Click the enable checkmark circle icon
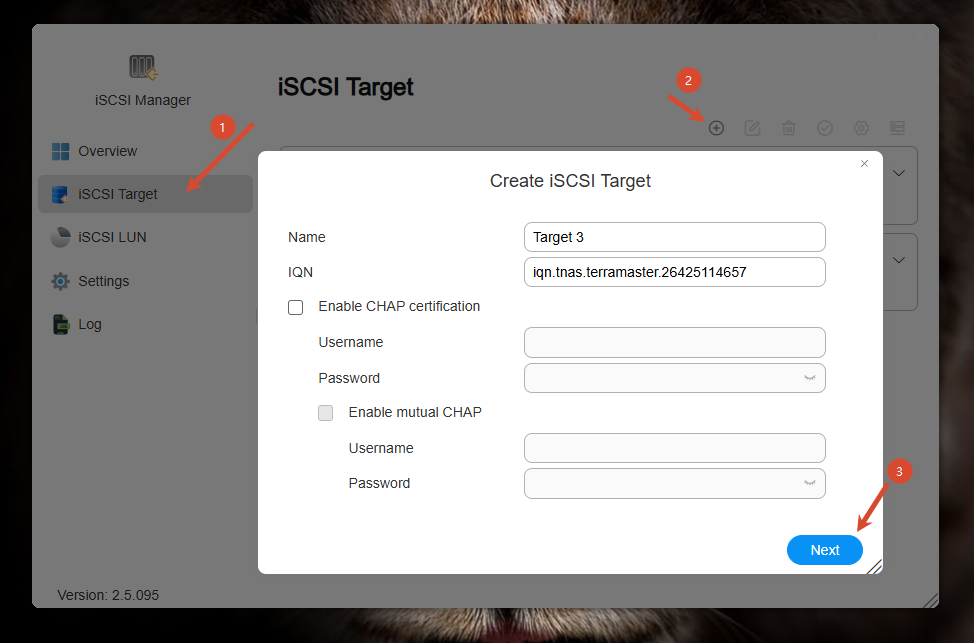Image resolution: width=974 pixels, height=643 pixels. click(825, 128)
